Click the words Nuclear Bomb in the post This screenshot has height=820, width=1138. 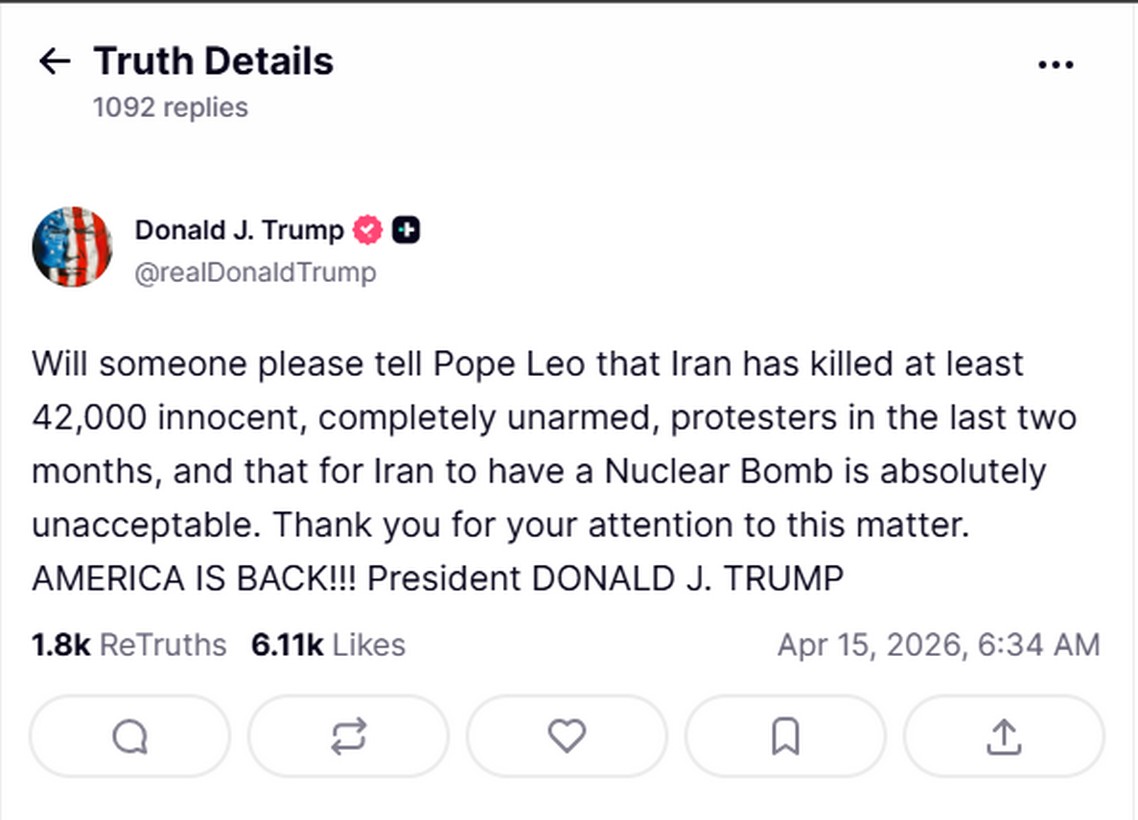pyautogui.click(x=718, y=471)
